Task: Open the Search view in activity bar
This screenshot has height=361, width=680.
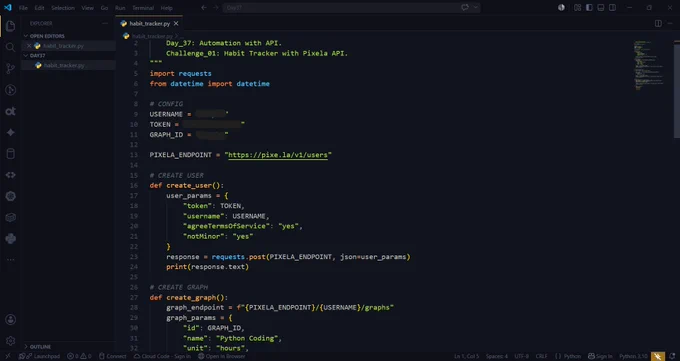Action: tap(10, 47)
